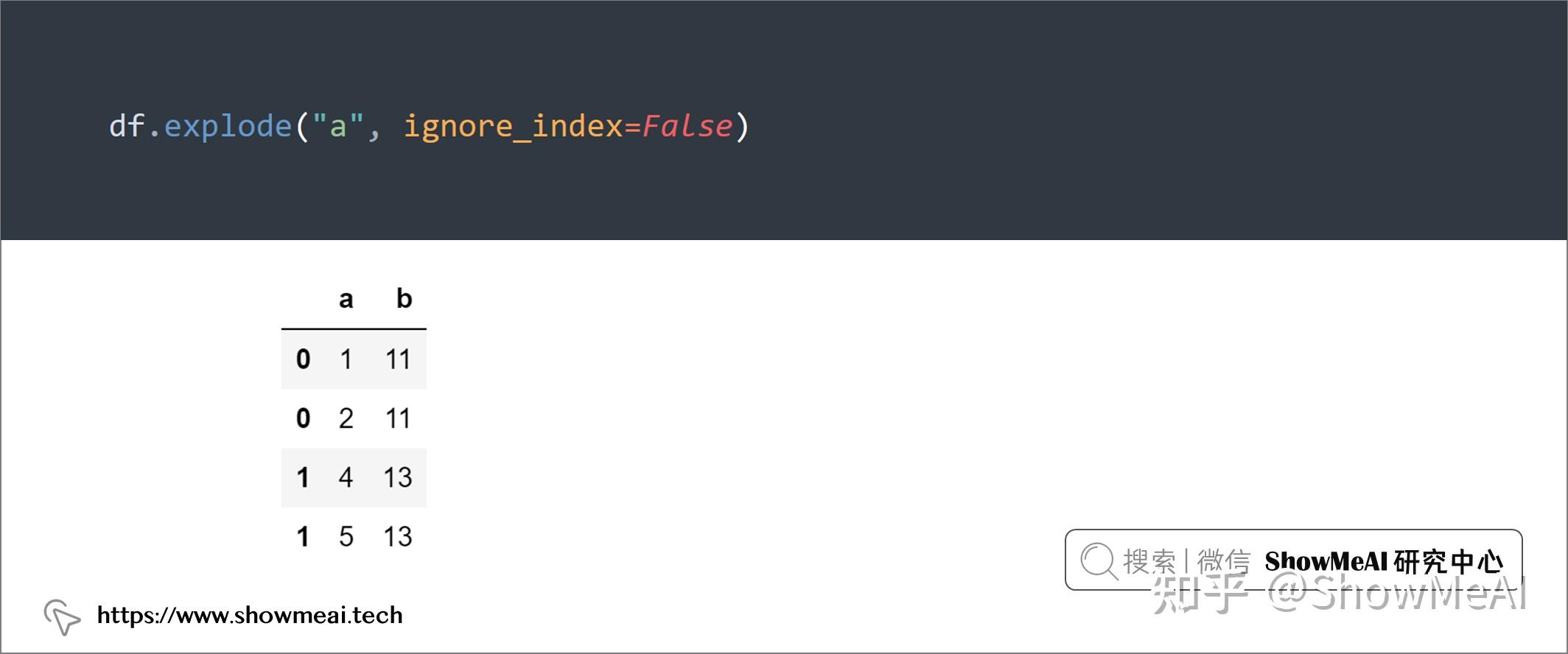1568x654 pixels.
Task: Click column header a in the table
Action: coord(346,299)
